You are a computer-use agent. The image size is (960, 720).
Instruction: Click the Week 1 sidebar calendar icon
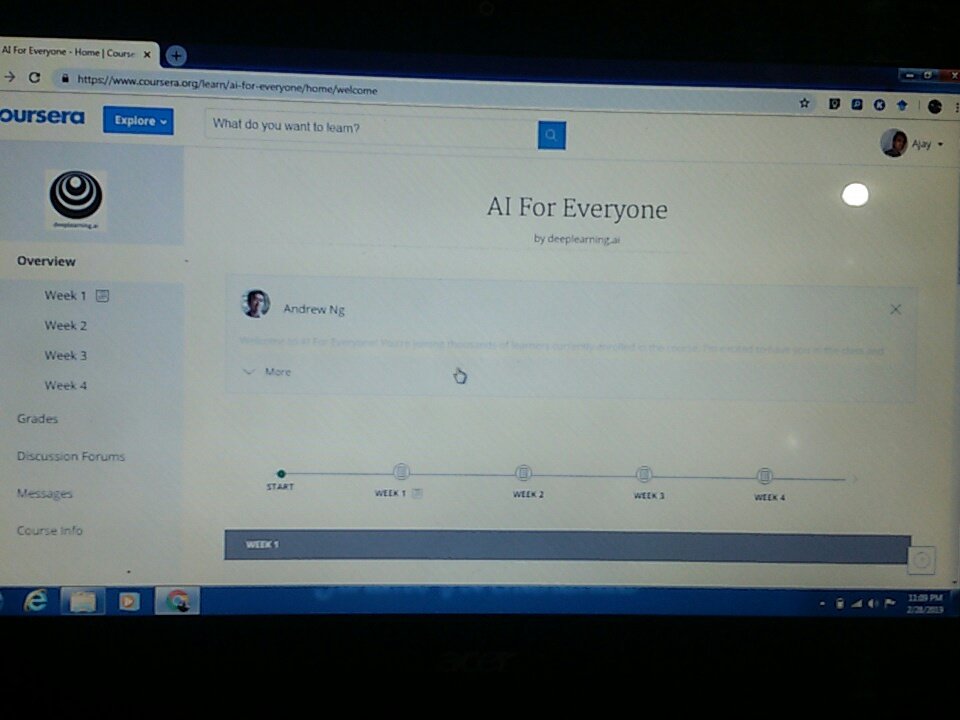[102, 296]
